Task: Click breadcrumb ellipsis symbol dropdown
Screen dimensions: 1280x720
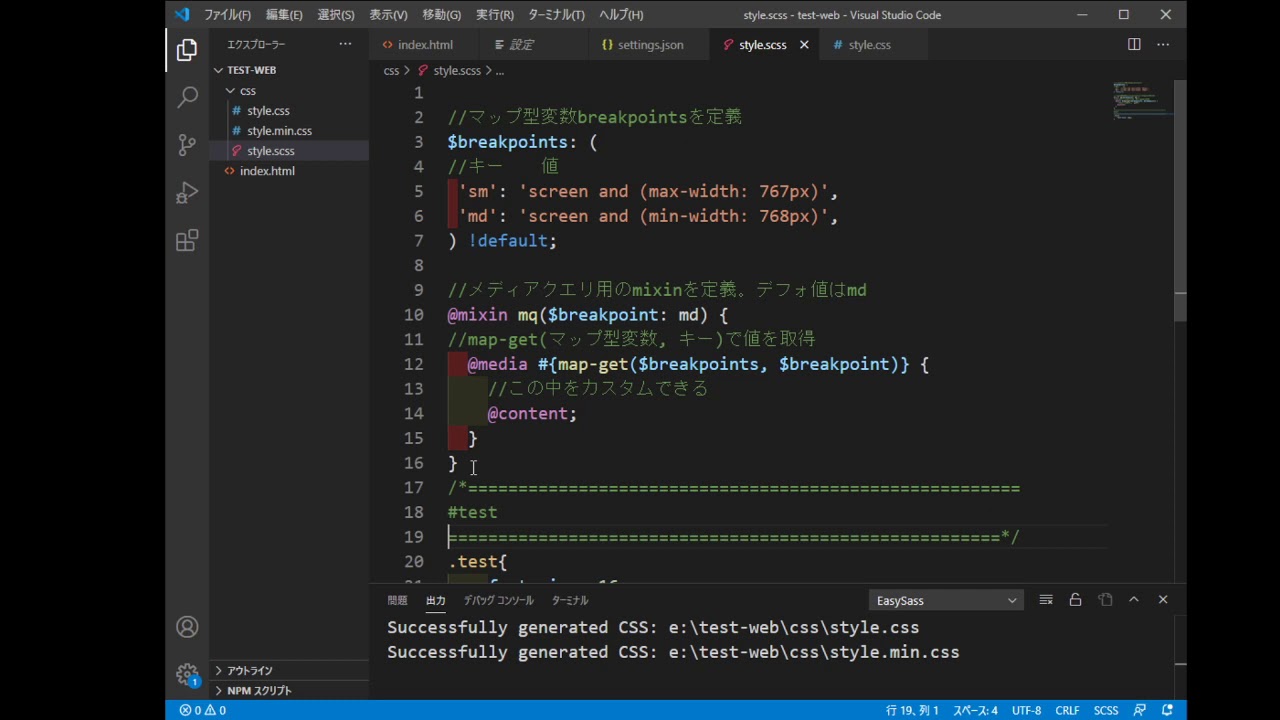Action: (x=500, y=70)
